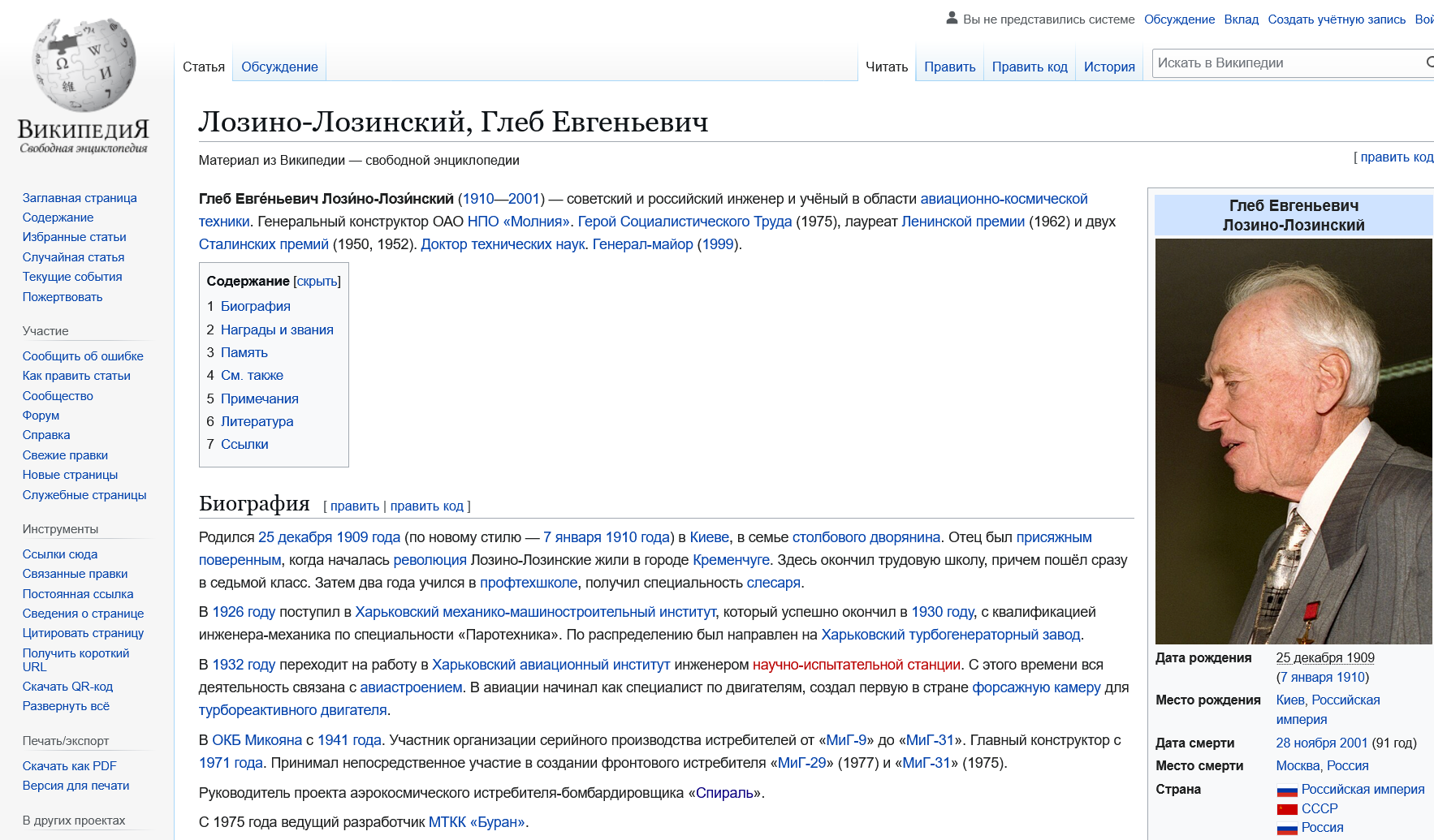Open the 'Править' edit tab
This screenshot has height=840, width=1434.
coord(950,67)
